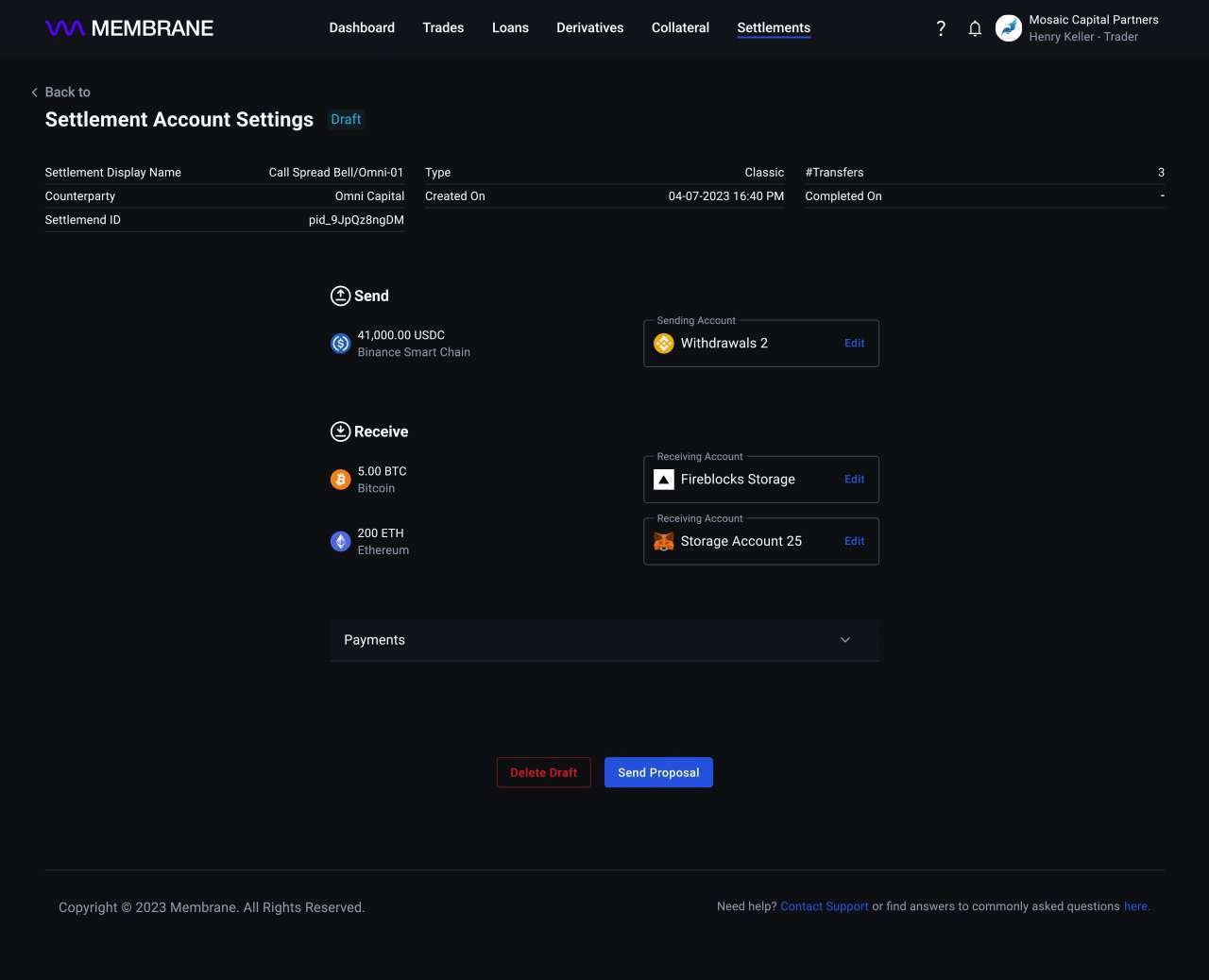Image resolution: width=1209 pixels, height=980 pixels.
Task: Click the MetaMask fox icon
Action: point(664,542)
